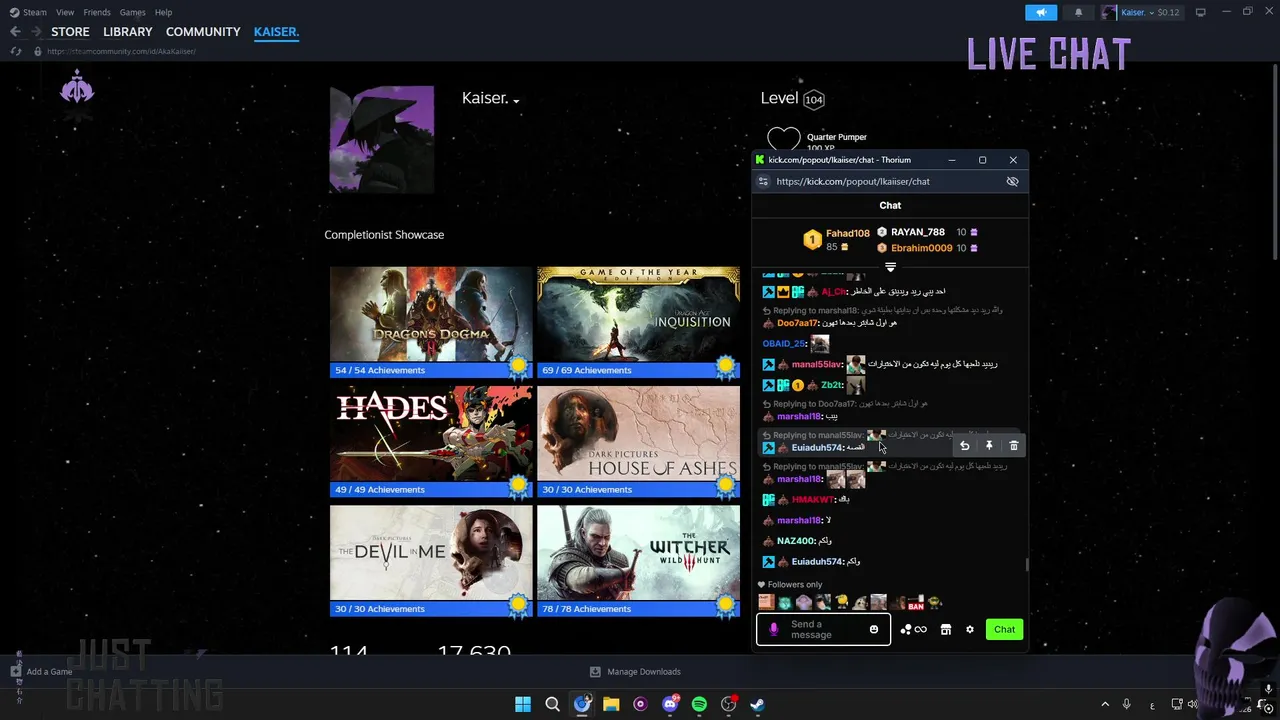Image resolution: width=1280 pixels, height=720 pixels.
Task: Click the username HMAKWT in chat
Action: 813,500
